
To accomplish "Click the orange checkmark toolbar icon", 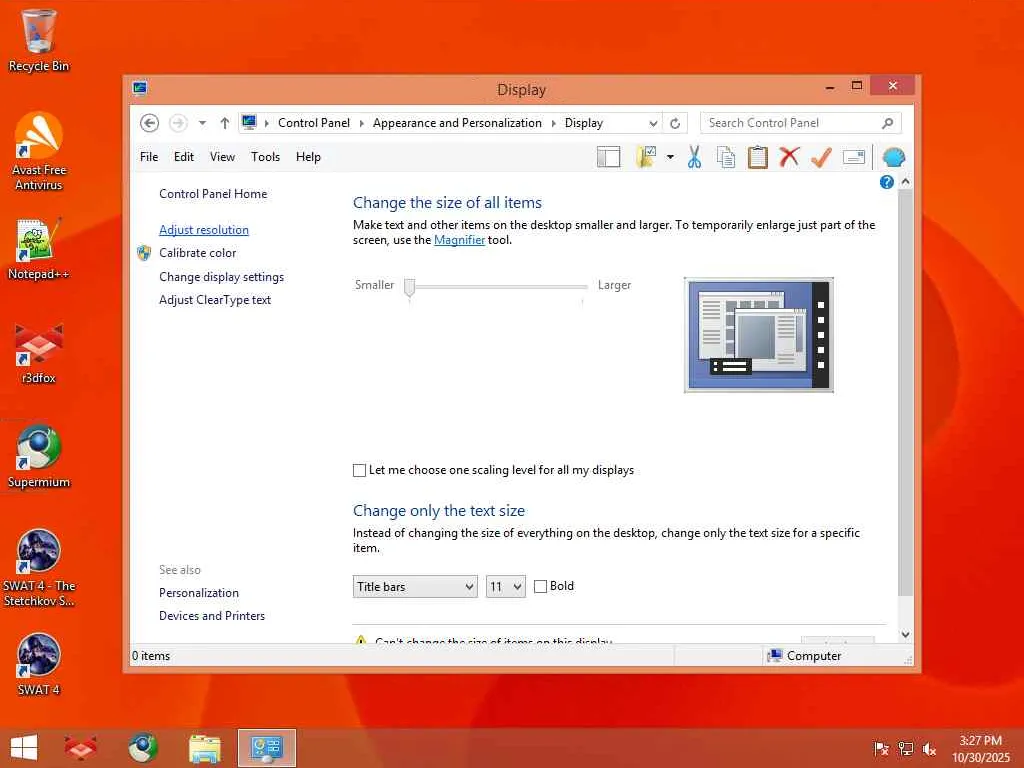I will pos(821,157).
